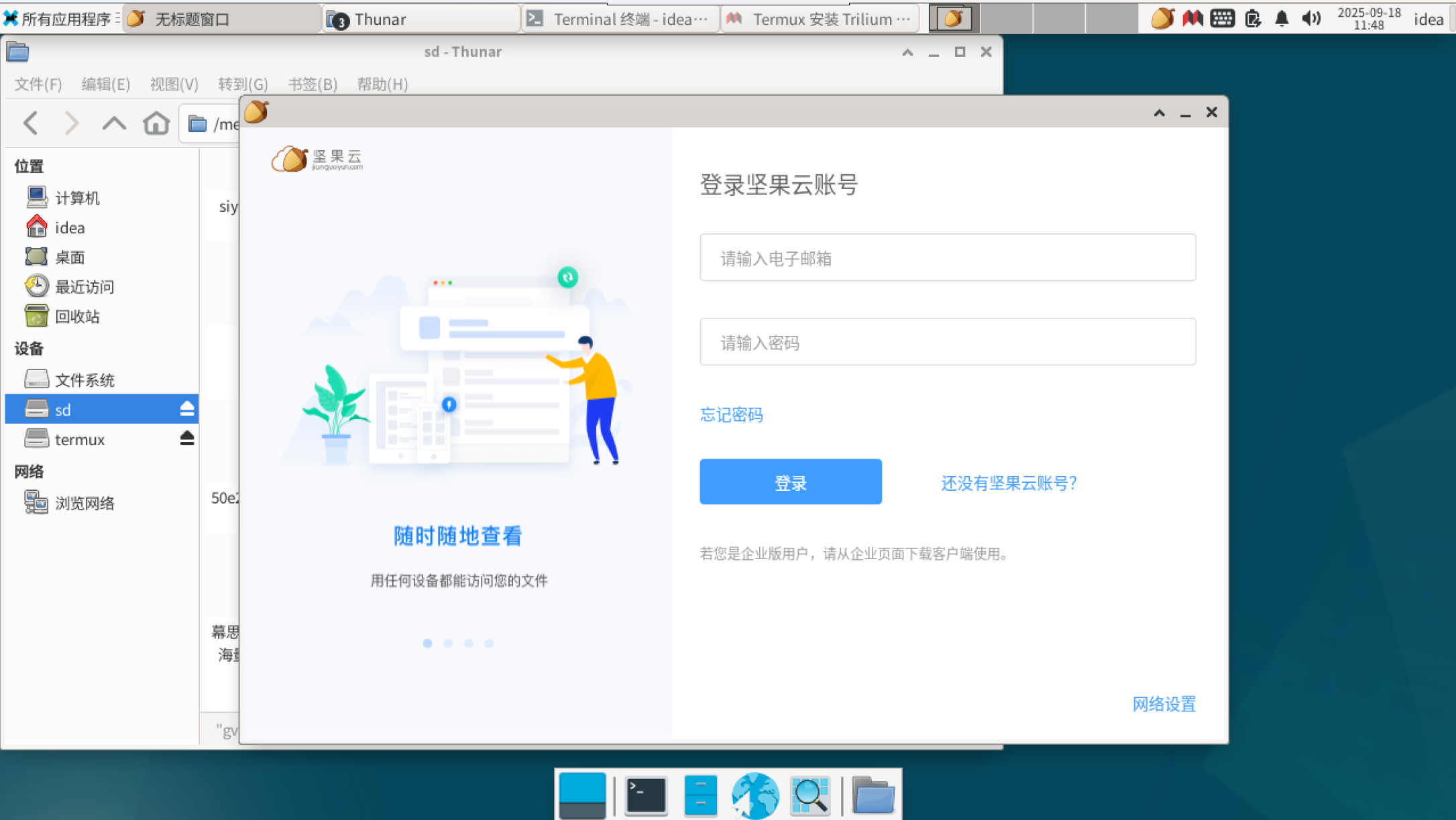Shade the Nutstore window using its collapse arrow
This screenshot has height=820, width=1456.
1159,113
